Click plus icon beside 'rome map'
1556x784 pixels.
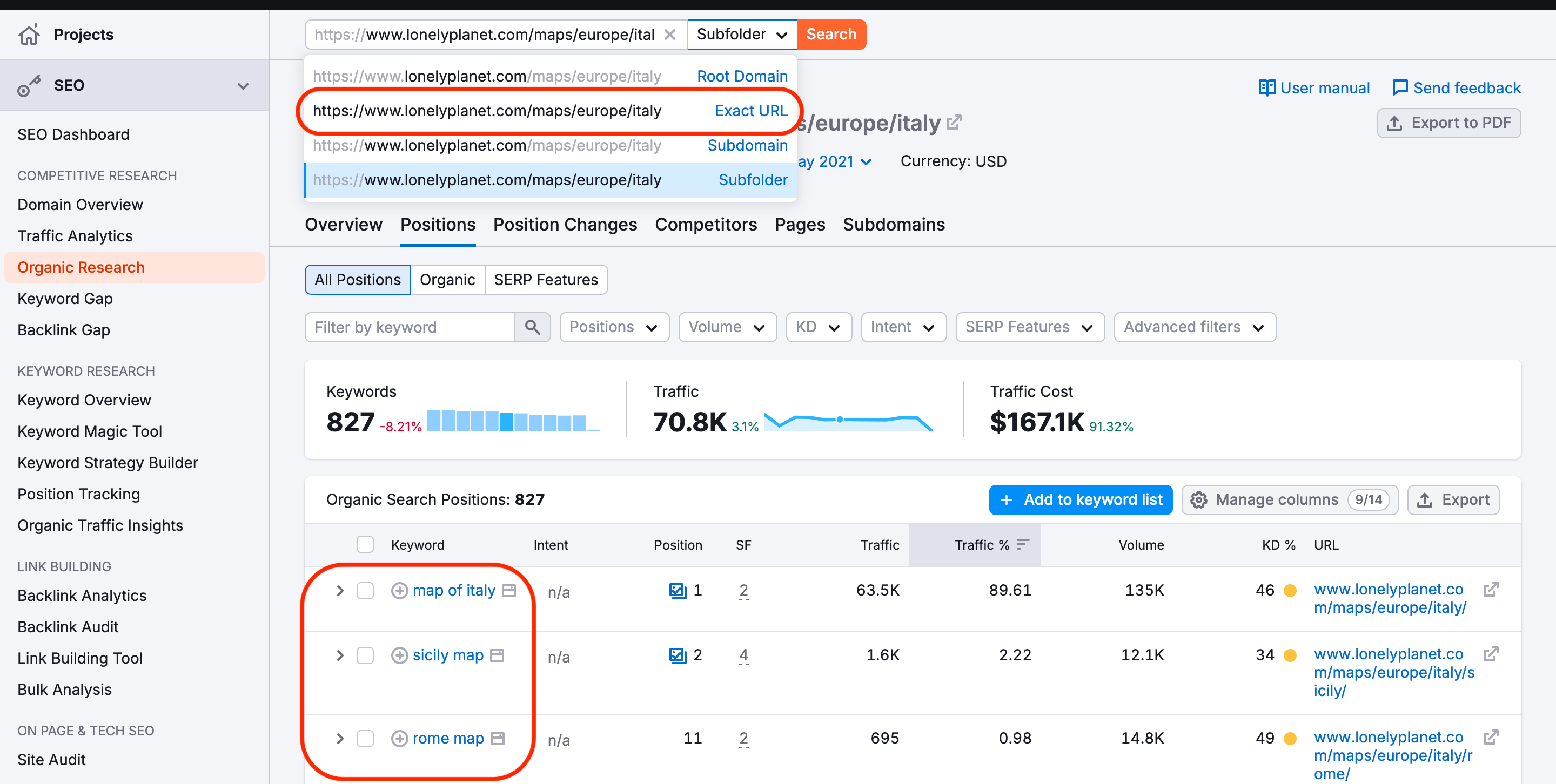399,739
